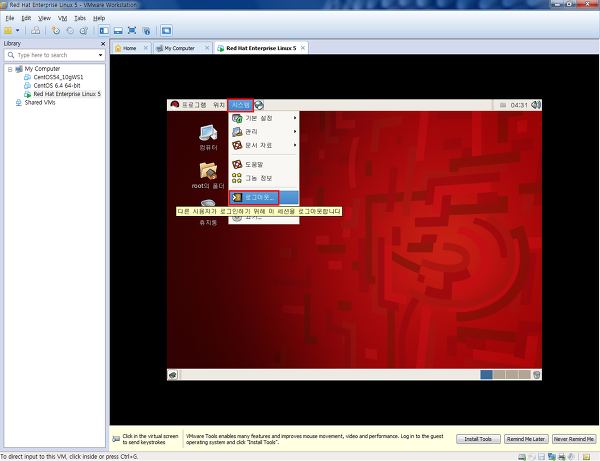Image resolution: width=600 pixels, height=461 pixels.
Task: Open the Help menu
Action: (99, 18)
